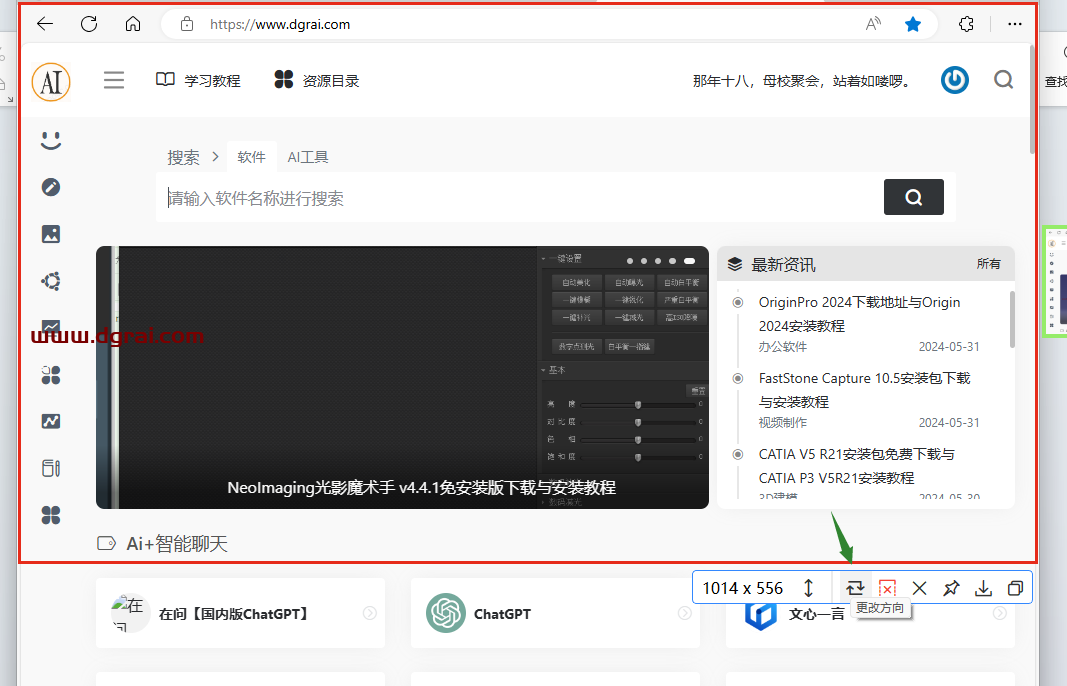Open browser settings and more menu

point(1015,24)
